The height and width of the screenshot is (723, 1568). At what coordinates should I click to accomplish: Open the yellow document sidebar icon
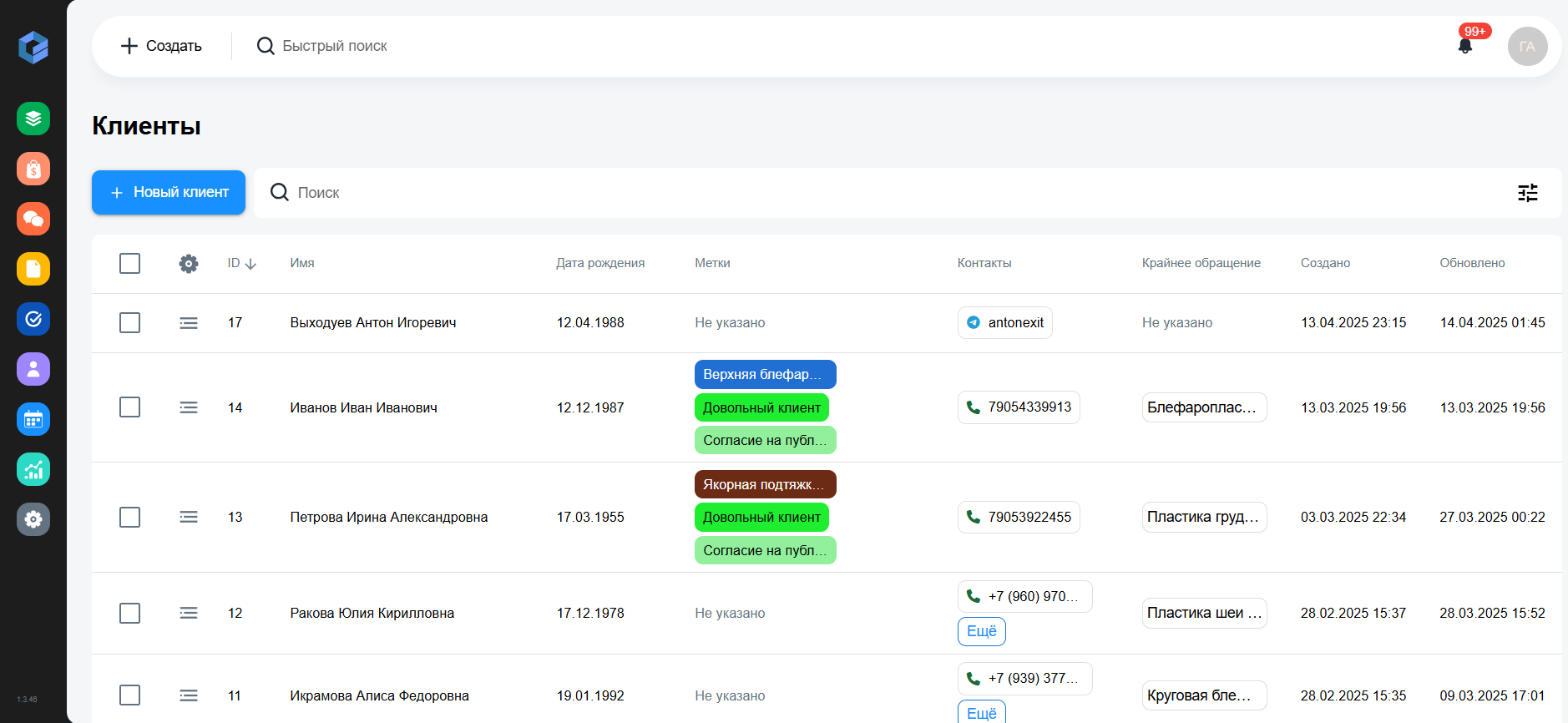click(33, 269)
